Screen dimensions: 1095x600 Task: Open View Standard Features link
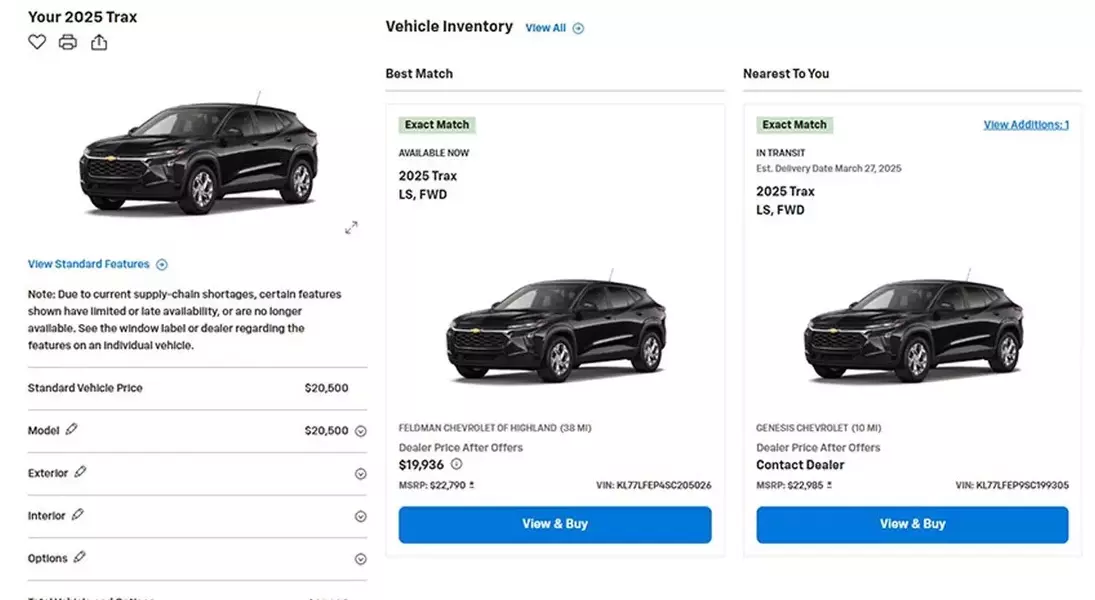pos(98,264)
